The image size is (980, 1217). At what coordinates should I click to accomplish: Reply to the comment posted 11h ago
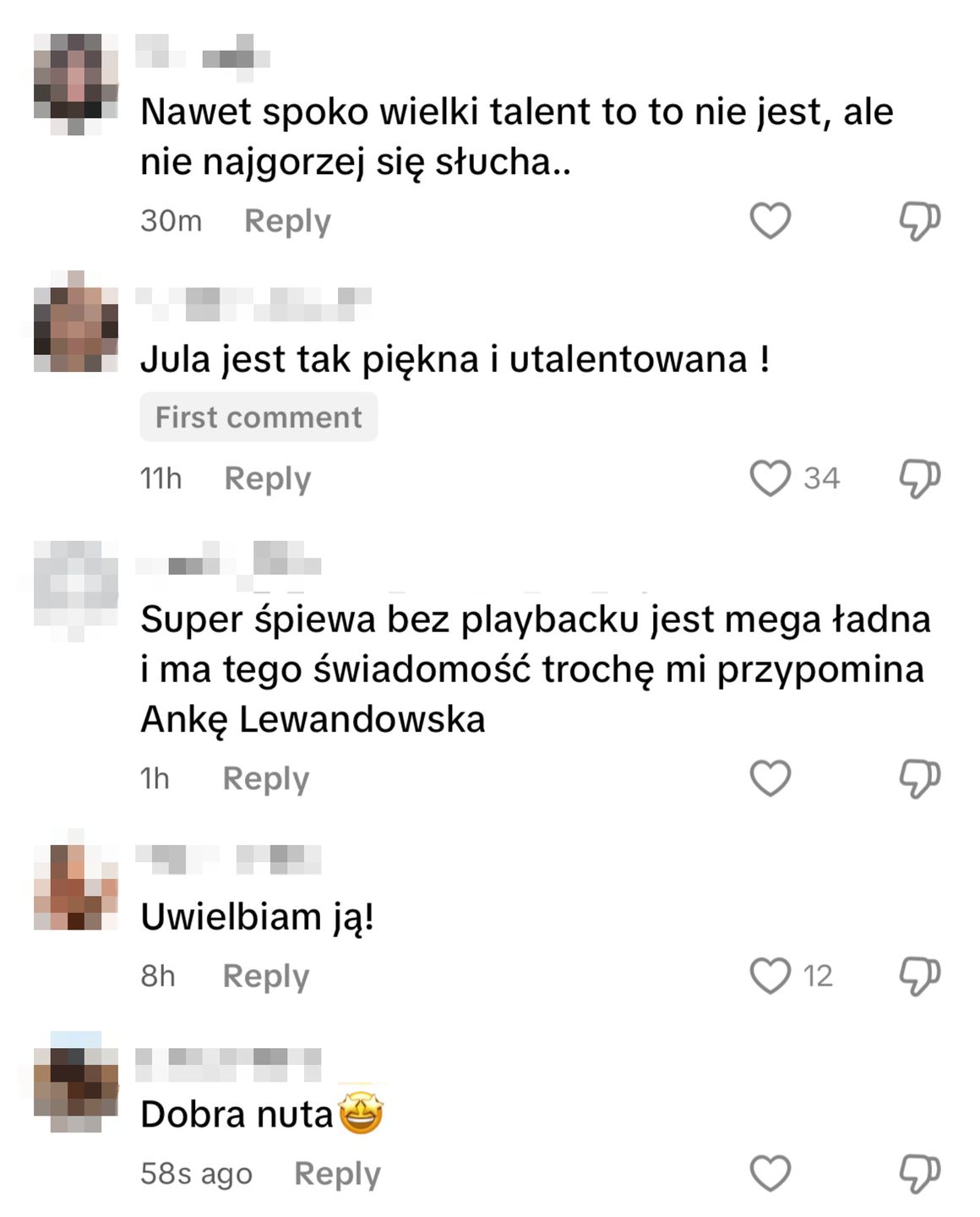click(268, 479)
